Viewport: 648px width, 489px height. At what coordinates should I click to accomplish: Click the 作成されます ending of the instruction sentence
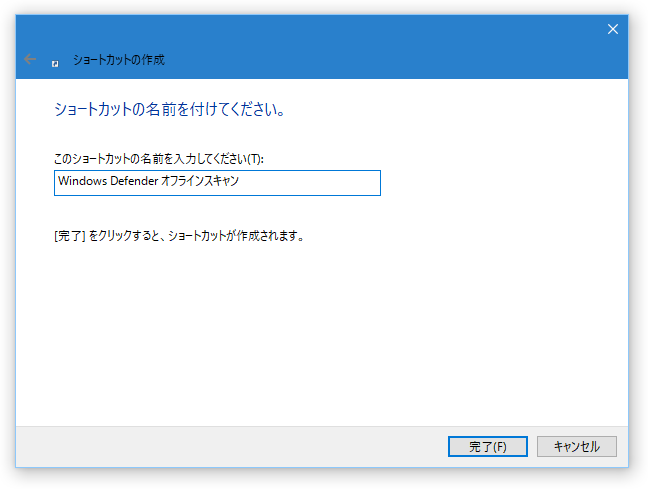[270, 236]
